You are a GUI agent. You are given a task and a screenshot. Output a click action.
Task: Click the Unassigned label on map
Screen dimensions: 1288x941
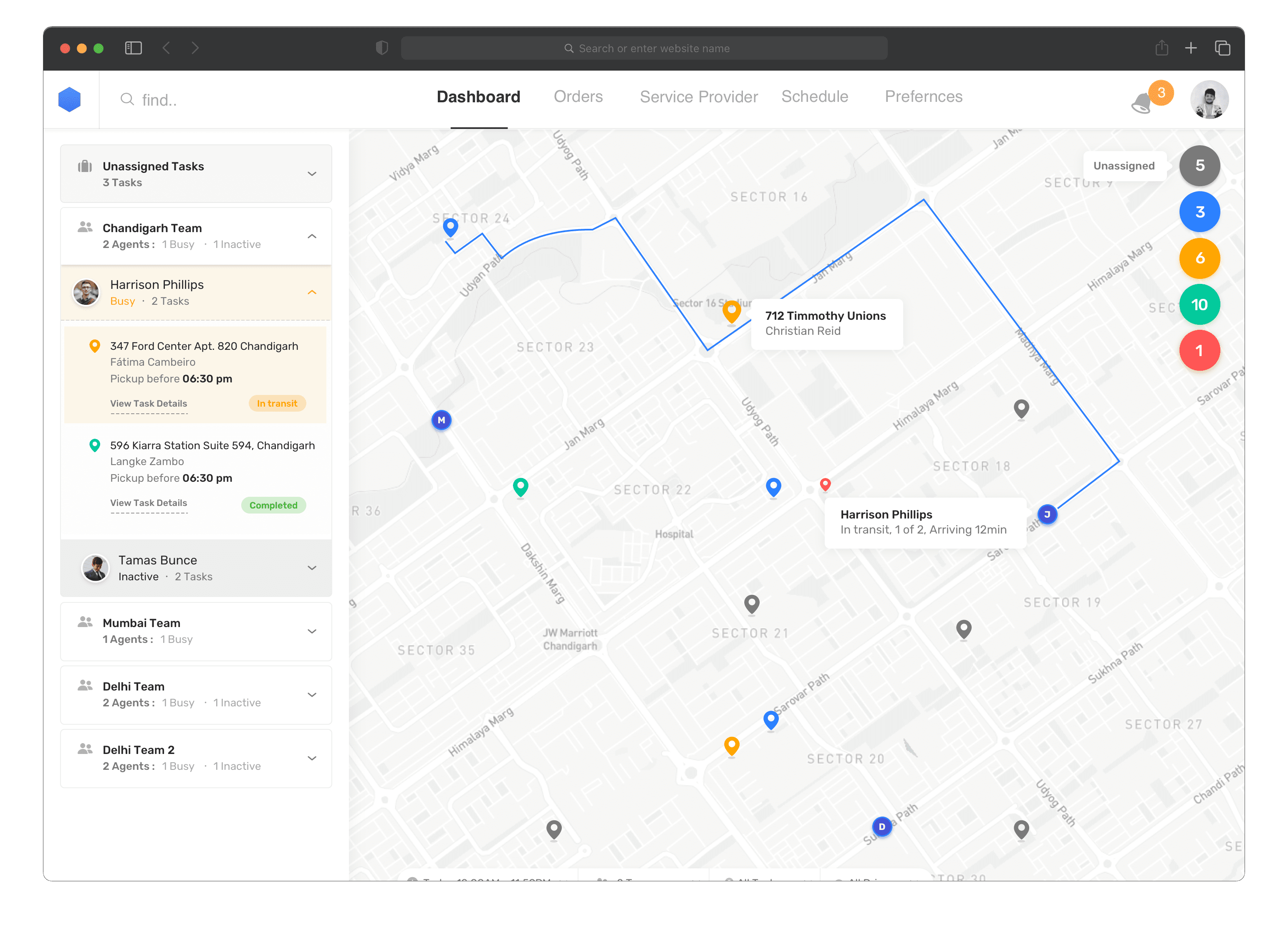click(x=1124, y=166)
